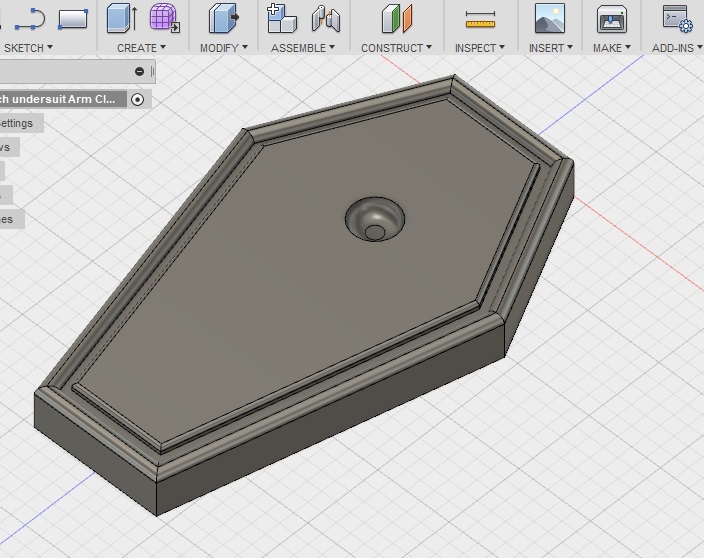This screenshot has width=704, height=558.
Task: Select the Measure ruler icon
Action: click(x=480, y=19)
